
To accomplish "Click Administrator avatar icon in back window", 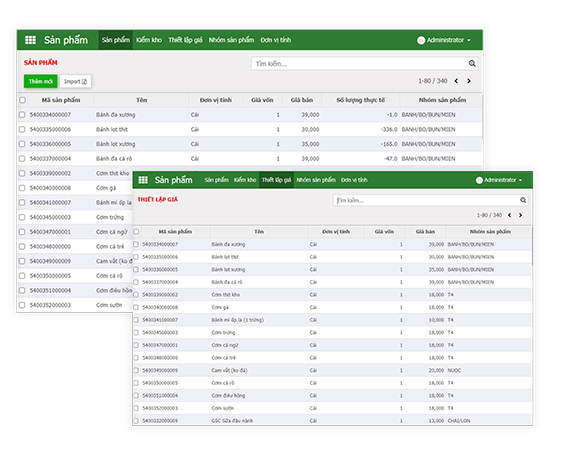I will pos(421,40).
